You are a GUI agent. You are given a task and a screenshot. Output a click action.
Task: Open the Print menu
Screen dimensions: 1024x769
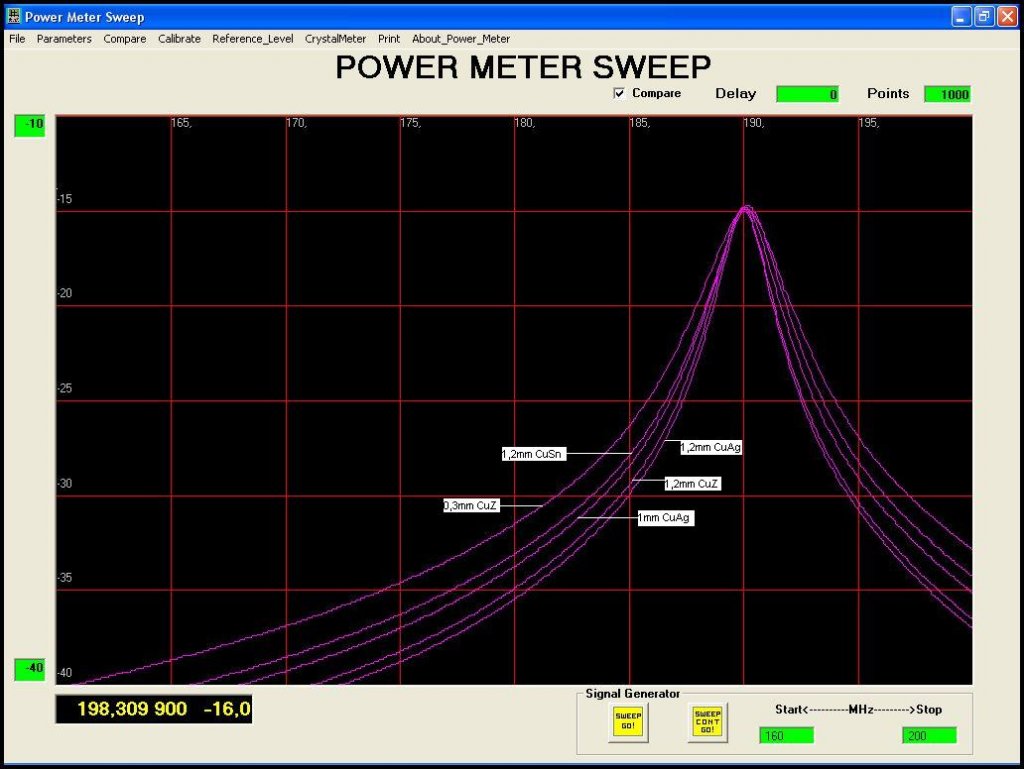pyautogui.click(x=389, y=39)
